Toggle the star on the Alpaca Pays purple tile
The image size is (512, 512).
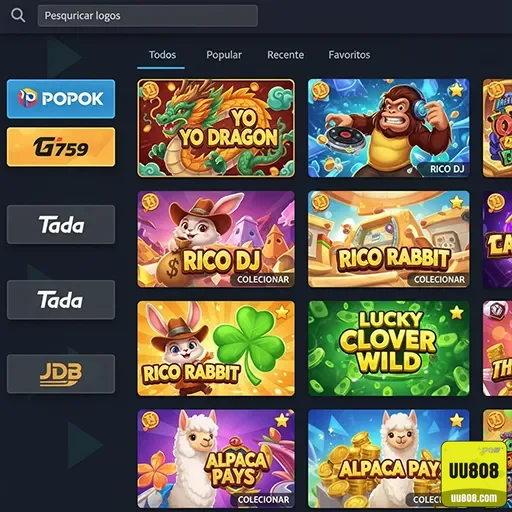tap(282, 420)
